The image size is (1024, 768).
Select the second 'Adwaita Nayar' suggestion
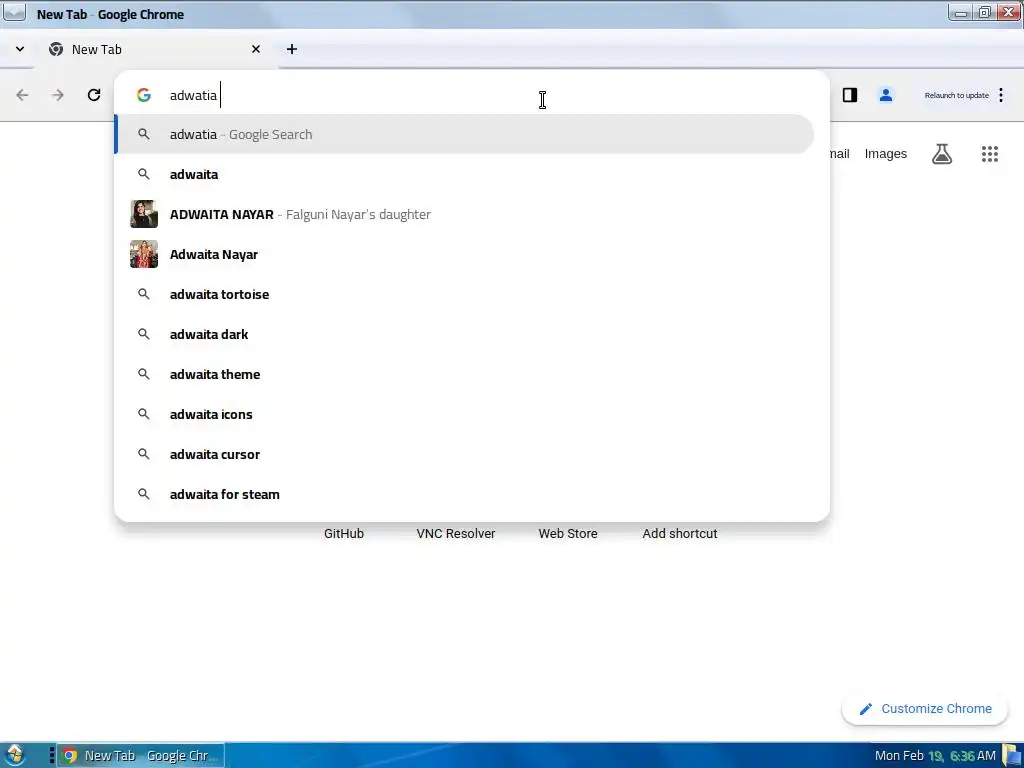click(465, 254)
